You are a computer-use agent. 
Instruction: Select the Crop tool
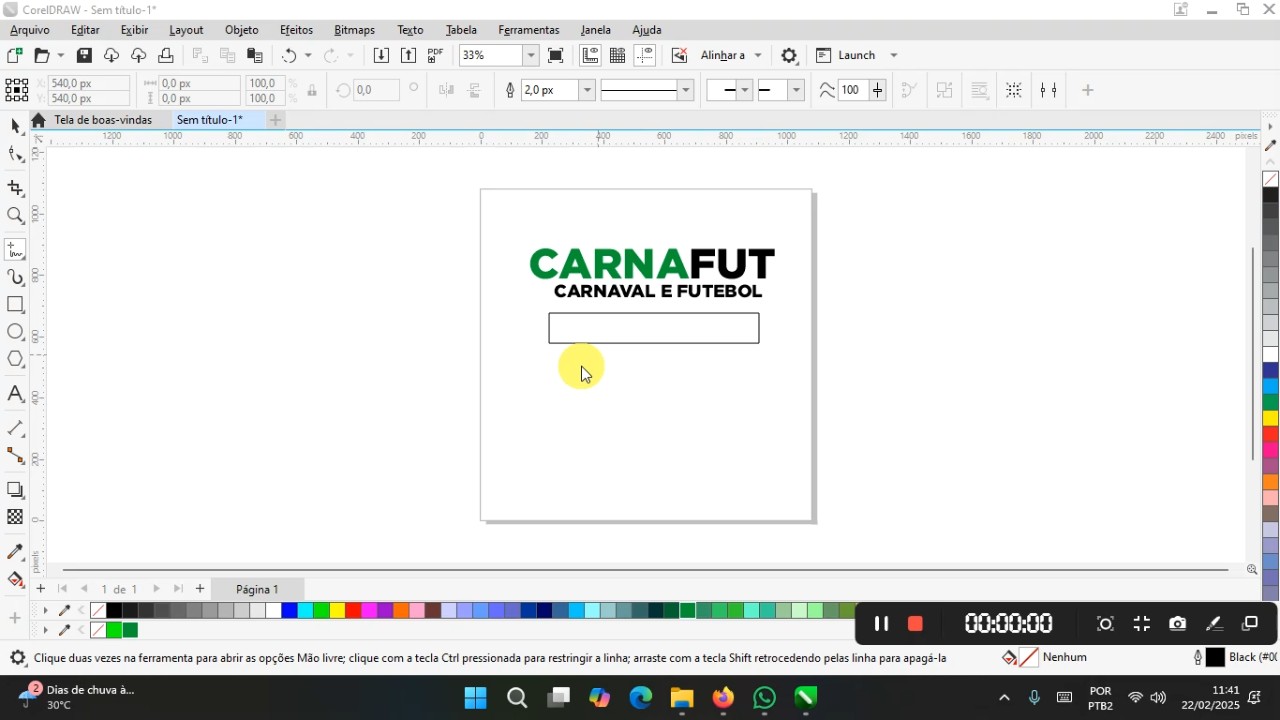(x=15, y=187)
